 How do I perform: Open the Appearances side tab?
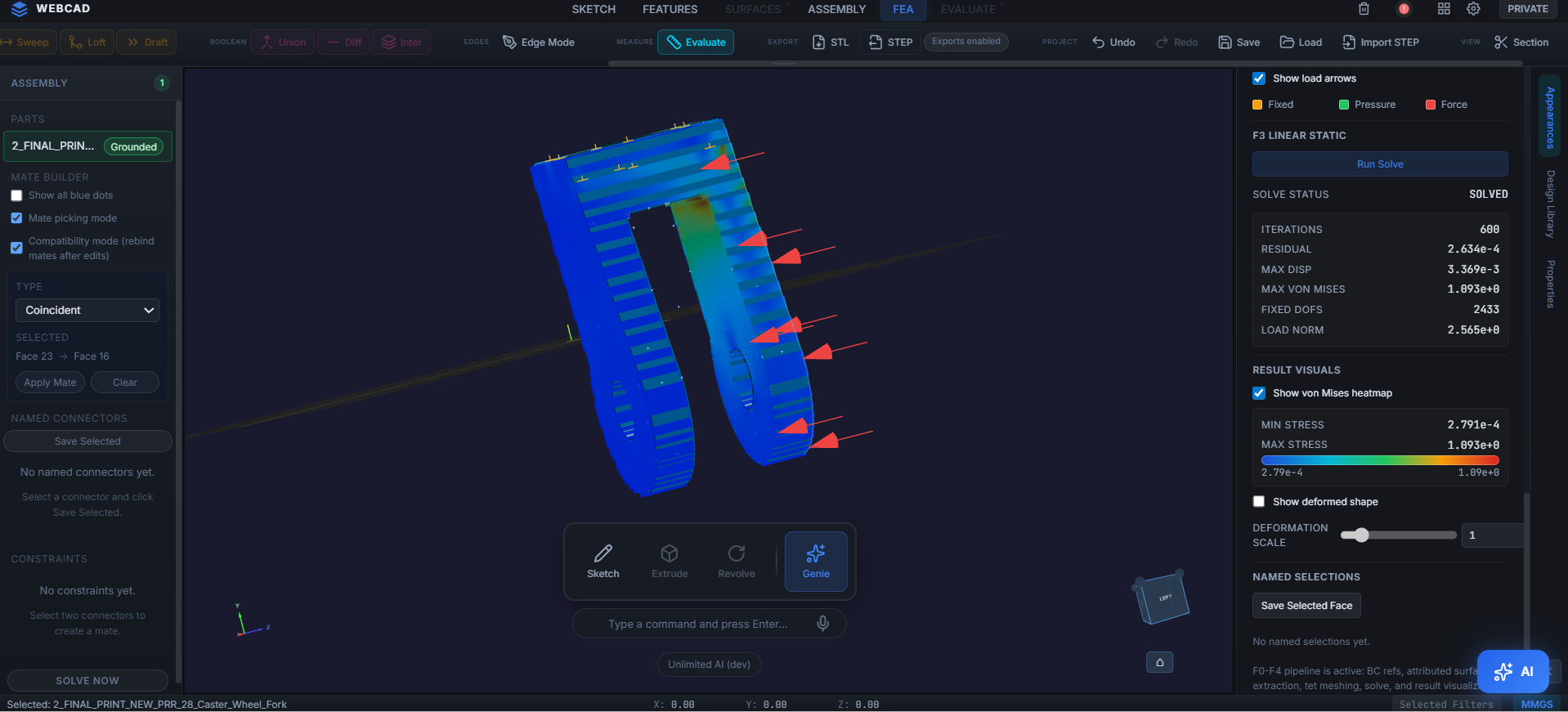click(1549, 118)
